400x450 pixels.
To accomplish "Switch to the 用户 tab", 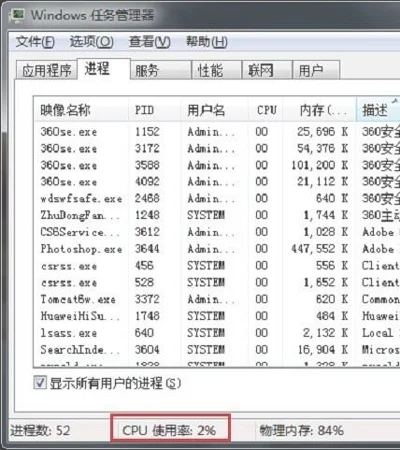I will point(316,70).
